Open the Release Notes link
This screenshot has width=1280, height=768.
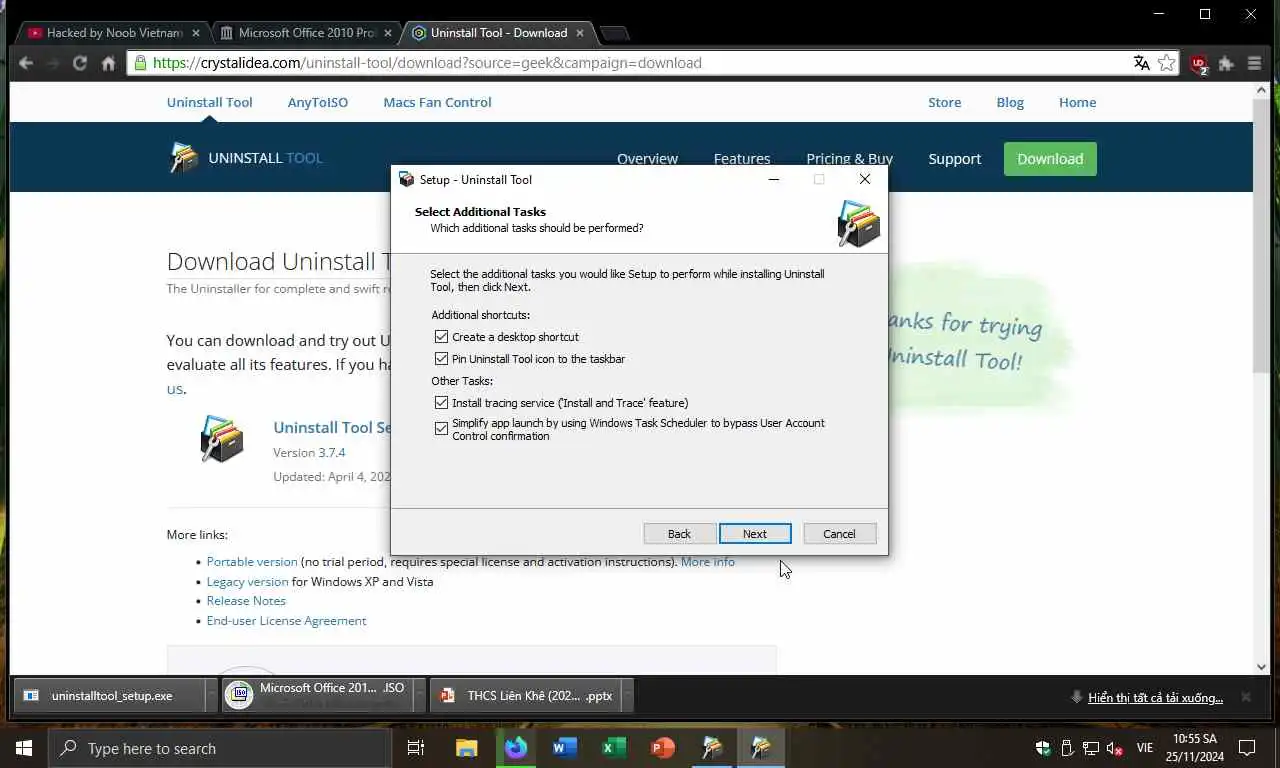[x=246, y=601]
